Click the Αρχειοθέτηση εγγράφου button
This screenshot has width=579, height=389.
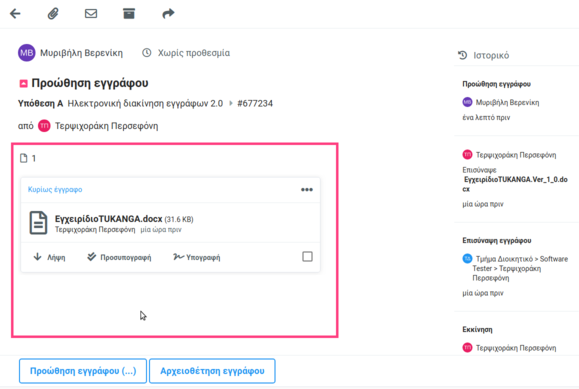(x=212, y=371)
